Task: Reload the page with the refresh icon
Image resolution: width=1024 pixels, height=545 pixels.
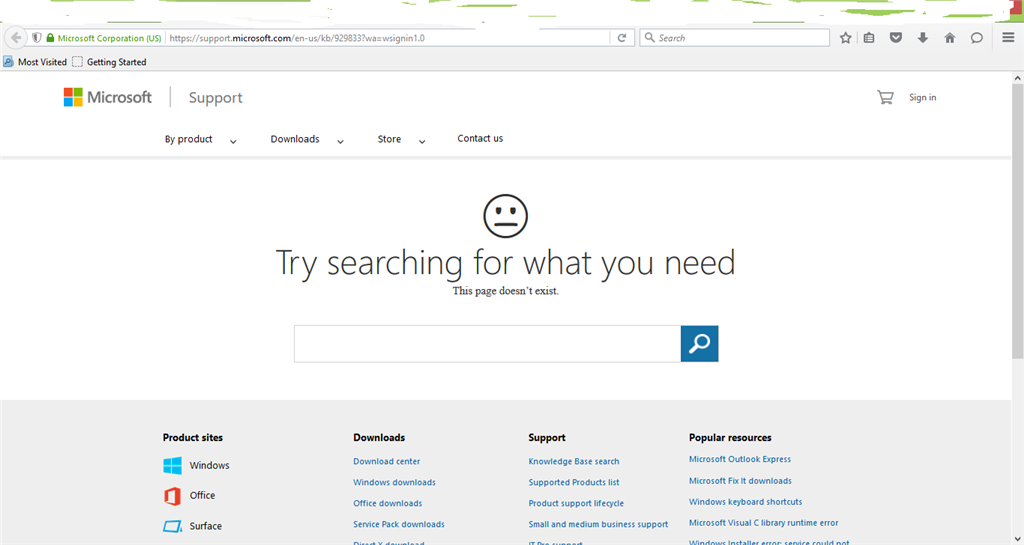Action: [x=622, y=38]
